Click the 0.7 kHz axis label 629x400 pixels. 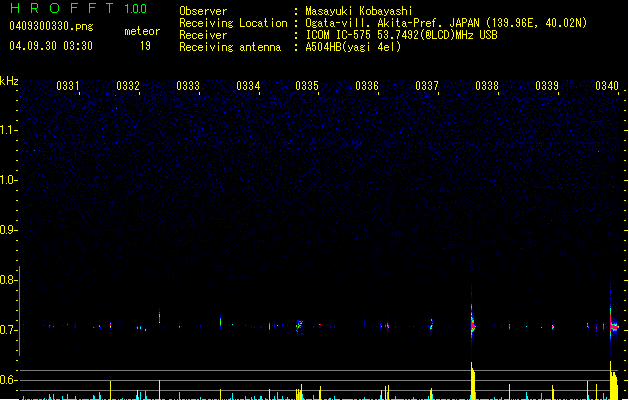[x=8, y=330]
